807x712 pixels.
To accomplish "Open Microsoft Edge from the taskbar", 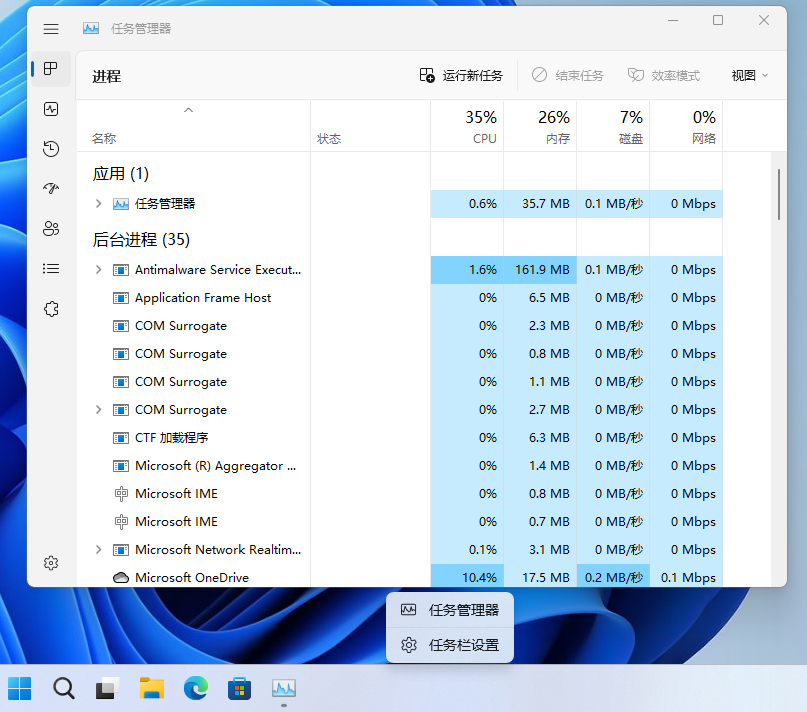I will coord(195,688).
